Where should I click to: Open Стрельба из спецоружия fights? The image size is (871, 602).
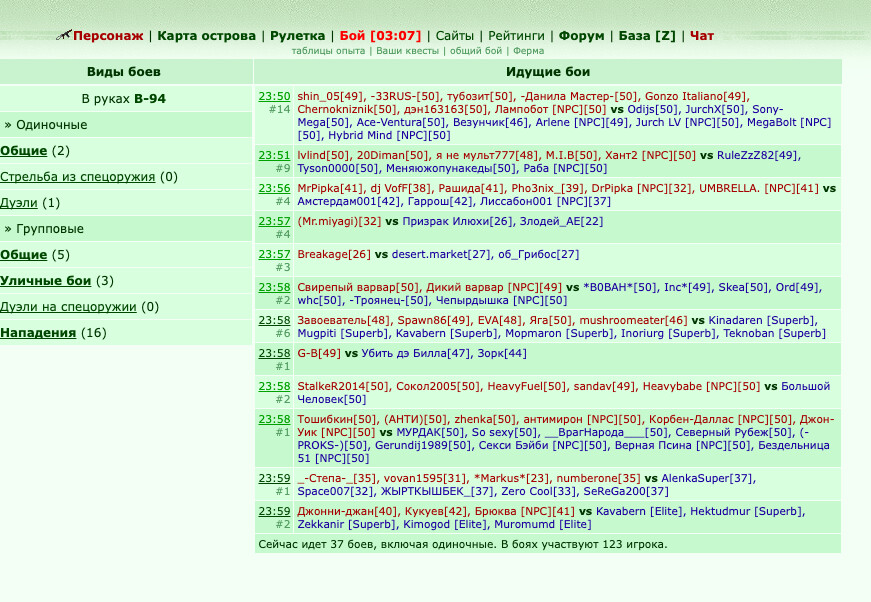[77, 177]
